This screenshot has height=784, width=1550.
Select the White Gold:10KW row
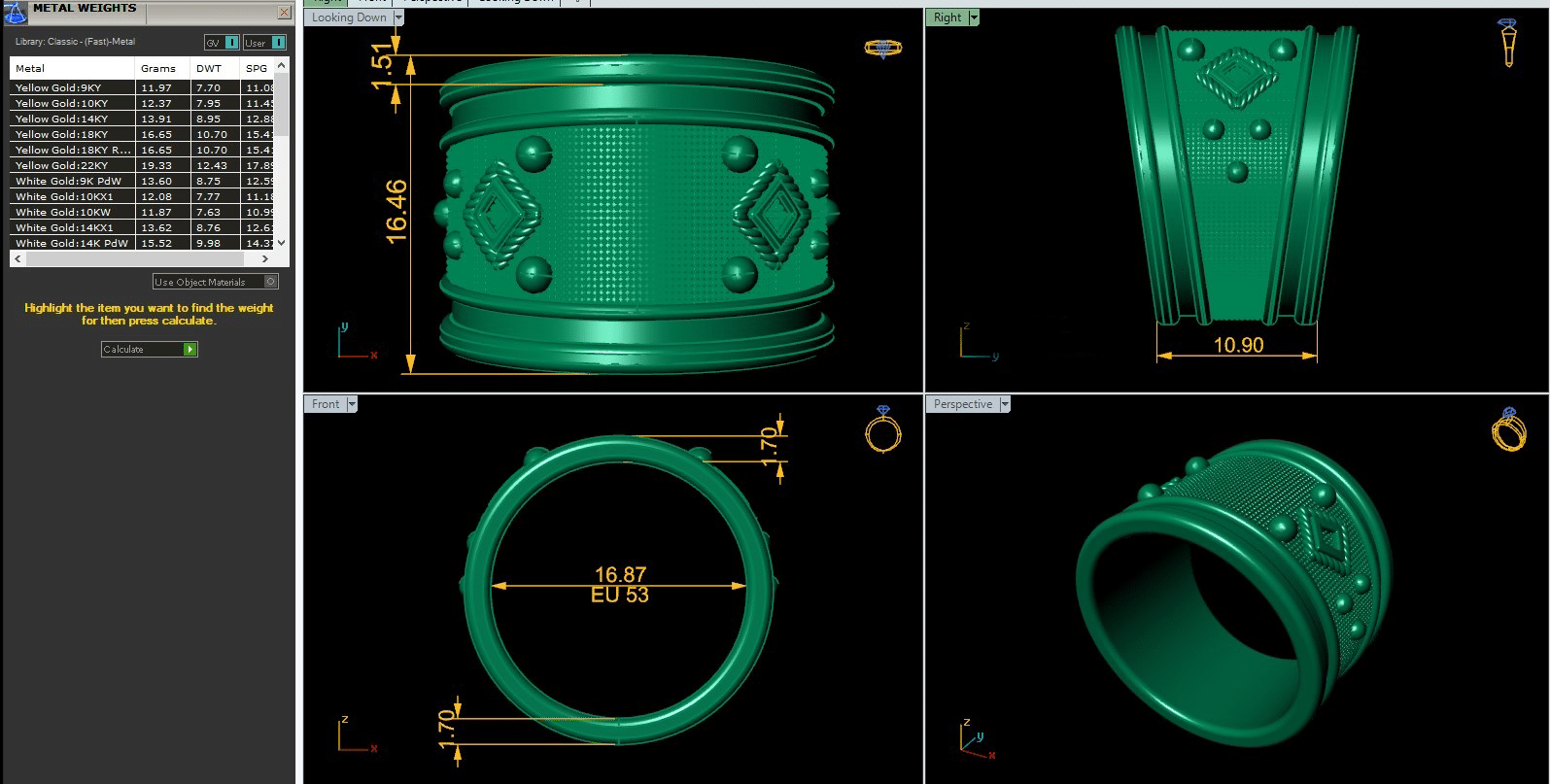(x=142, y=212)
